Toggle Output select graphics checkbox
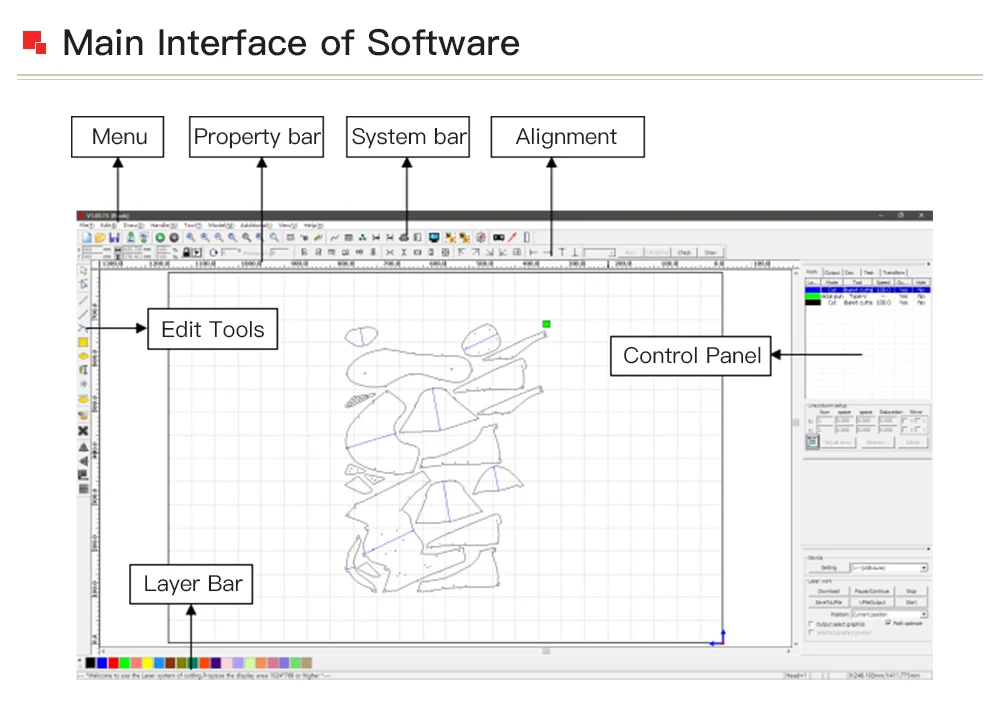 point(811,625)
